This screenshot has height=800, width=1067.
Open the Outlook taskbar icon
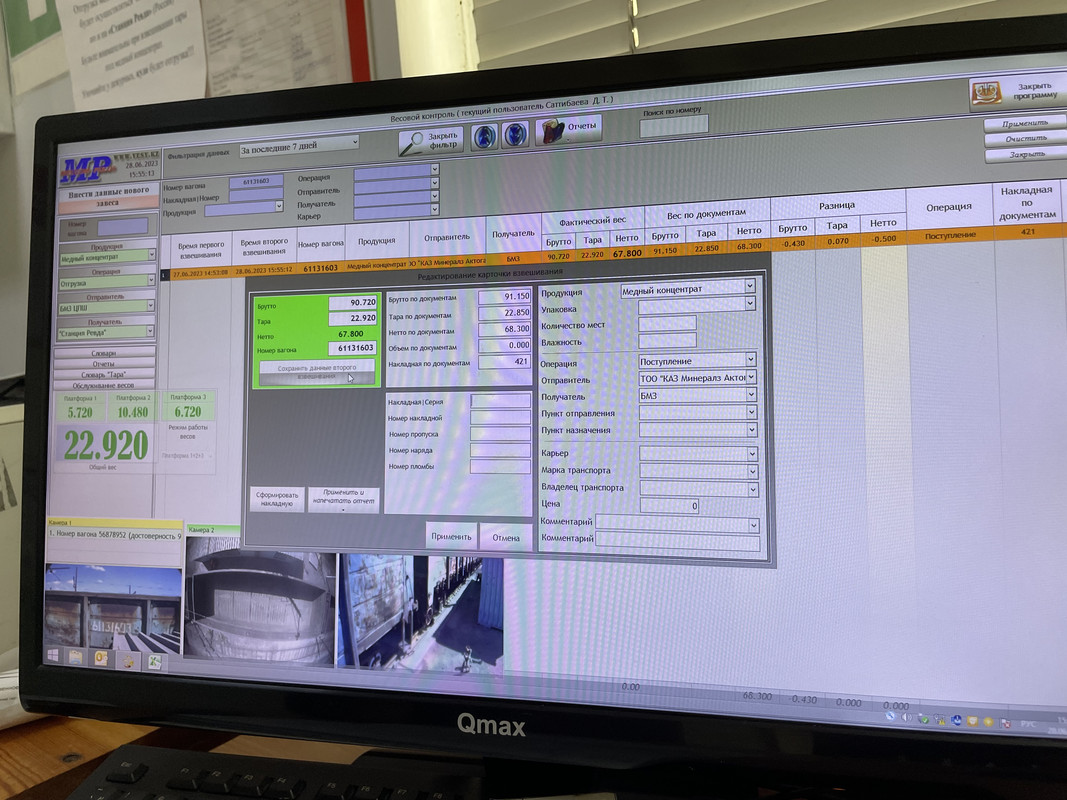[x=101, y=659]
